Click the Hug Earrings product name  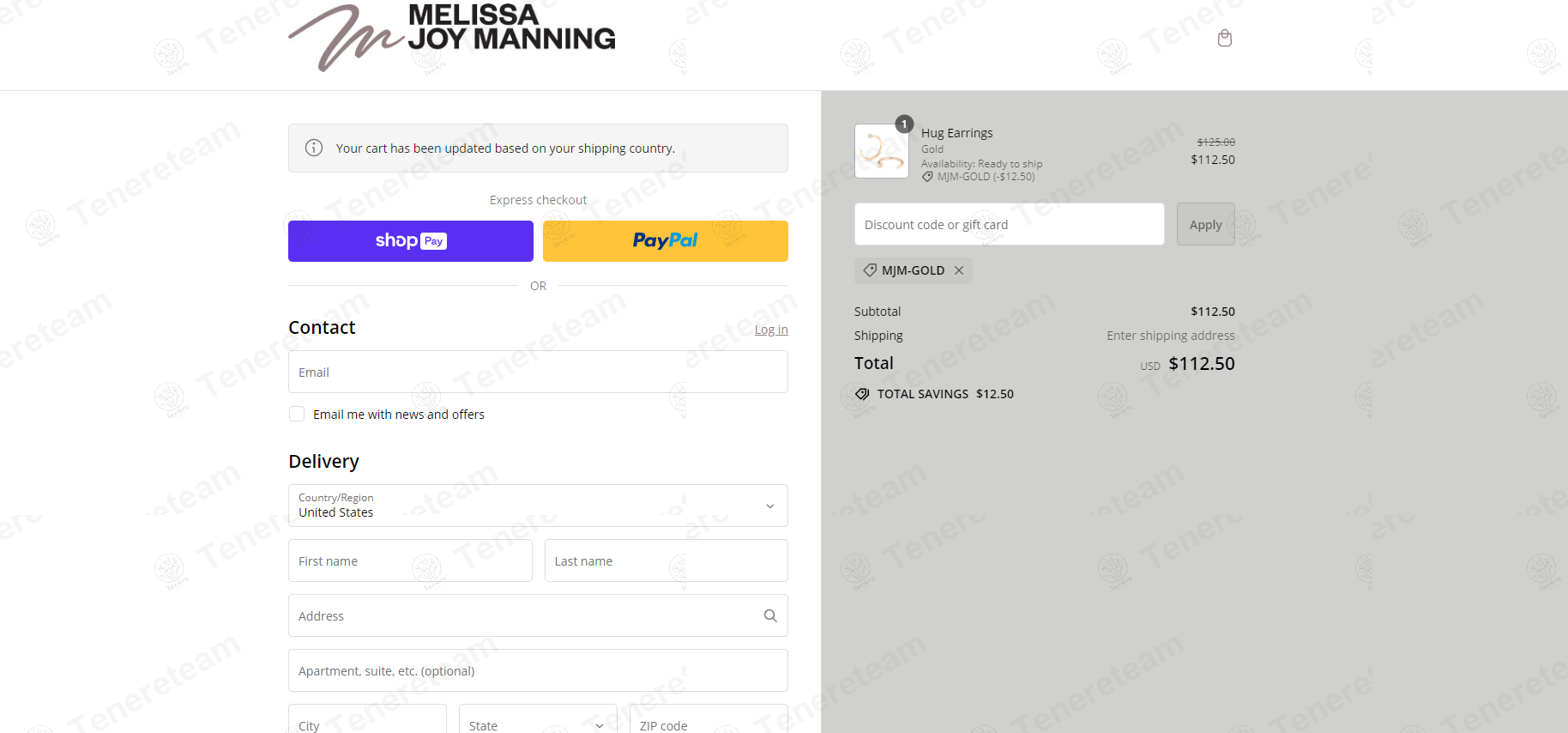coord(957,133)
